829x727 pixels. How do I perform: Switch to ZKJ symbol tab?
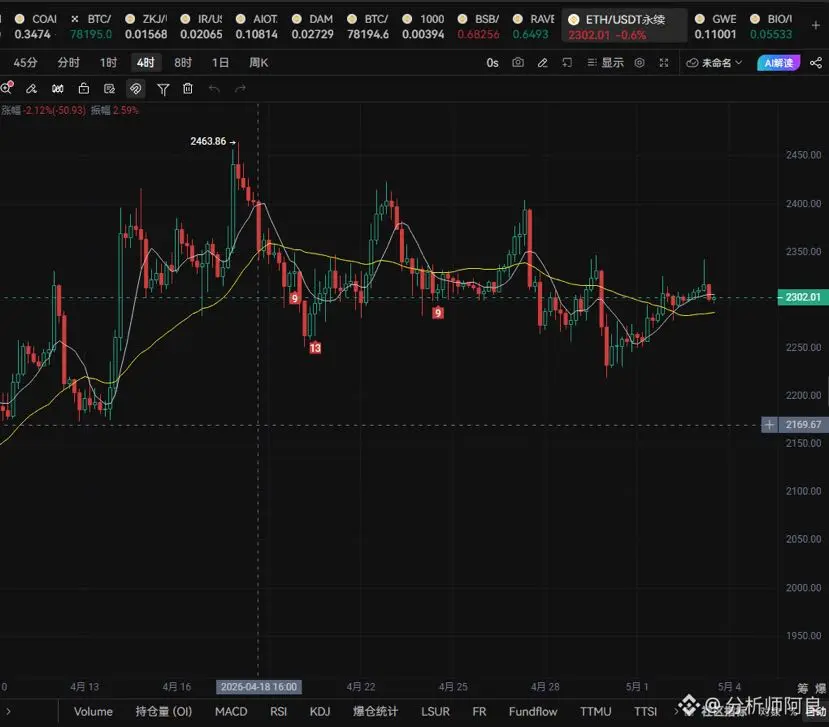146,26
